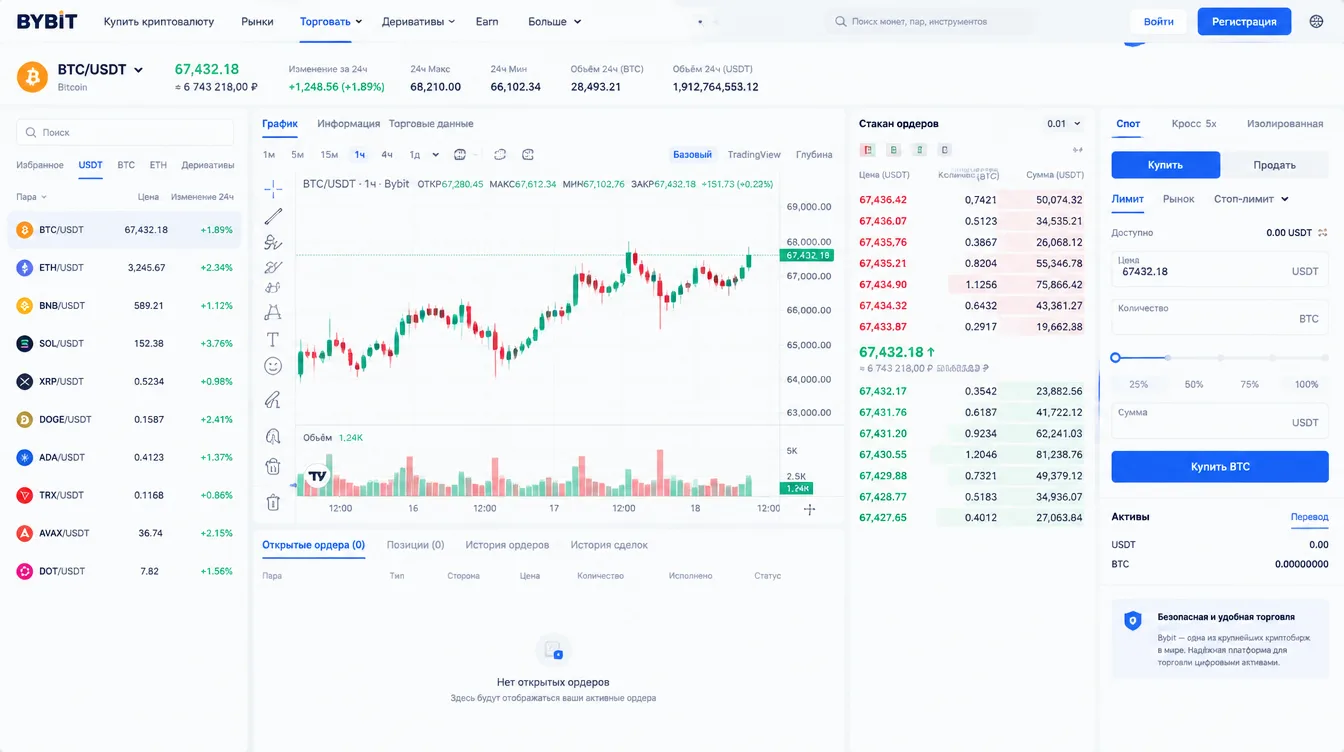The image size is (1344, 752).
Task: Select the Рынок order type tab
Action: coord(1179,199)
